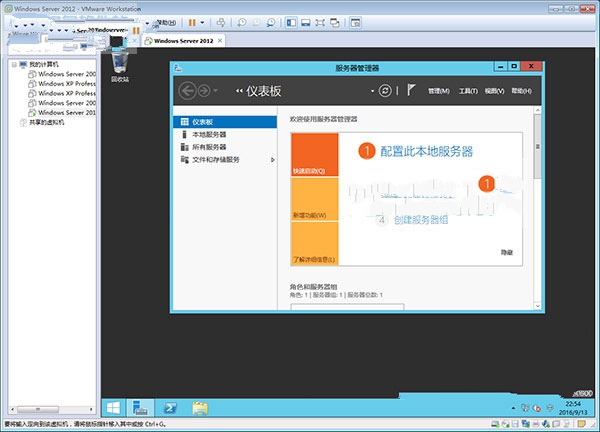The height and width of the screenshot is (432, 600).
Task: Open the 管理(M) menu
Action: (x=439, y=91)
